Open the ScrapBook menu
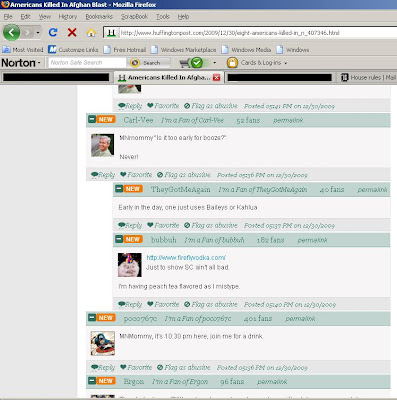This screenshot has height=400, width=397. click(134, 17)
